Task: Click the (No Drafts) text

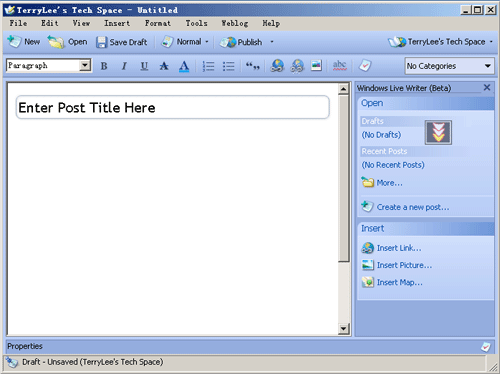Action: point(381,135)
